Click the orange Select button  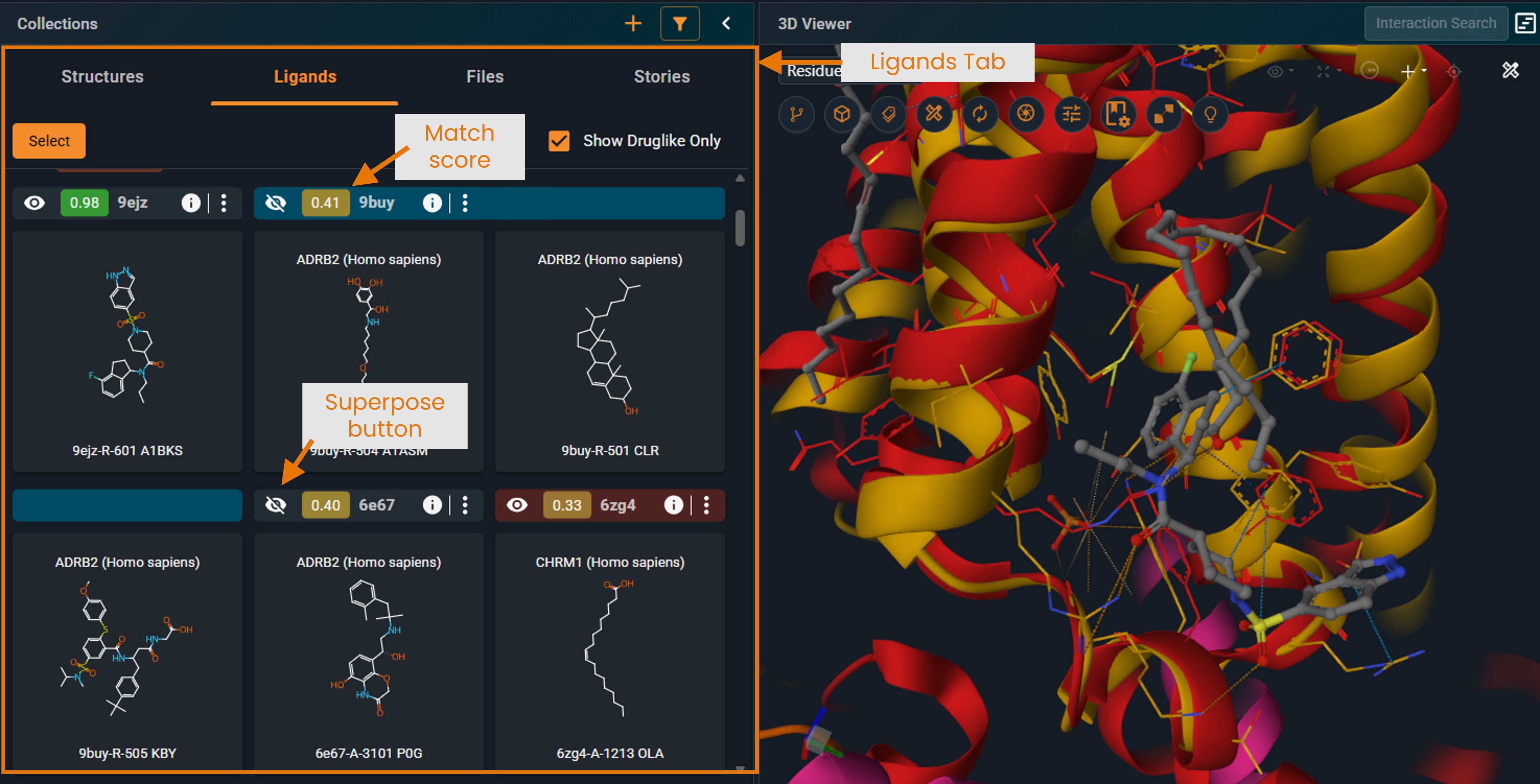[49, 141]
